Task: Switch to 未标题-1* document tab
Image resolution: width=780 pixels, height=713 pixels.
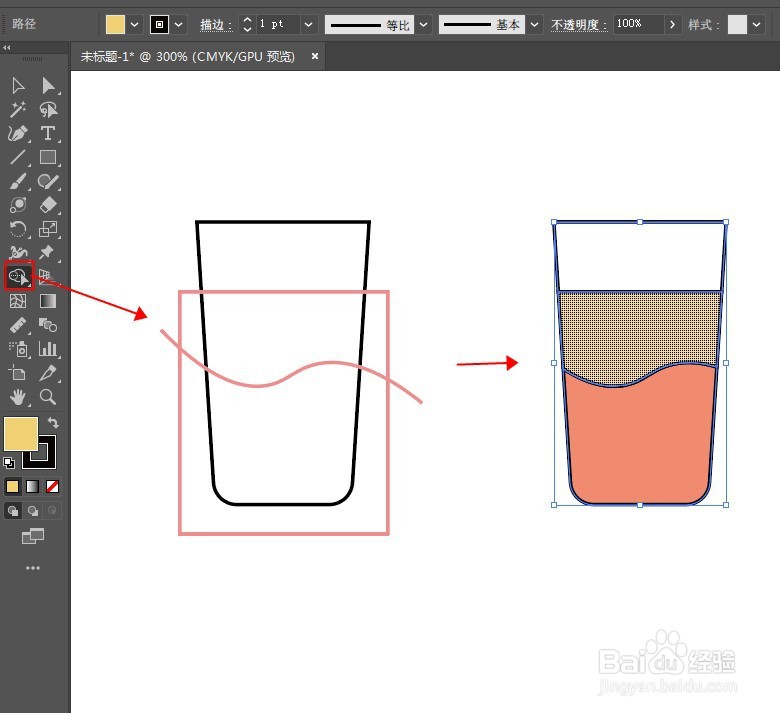Action: [x=188, y=56]
